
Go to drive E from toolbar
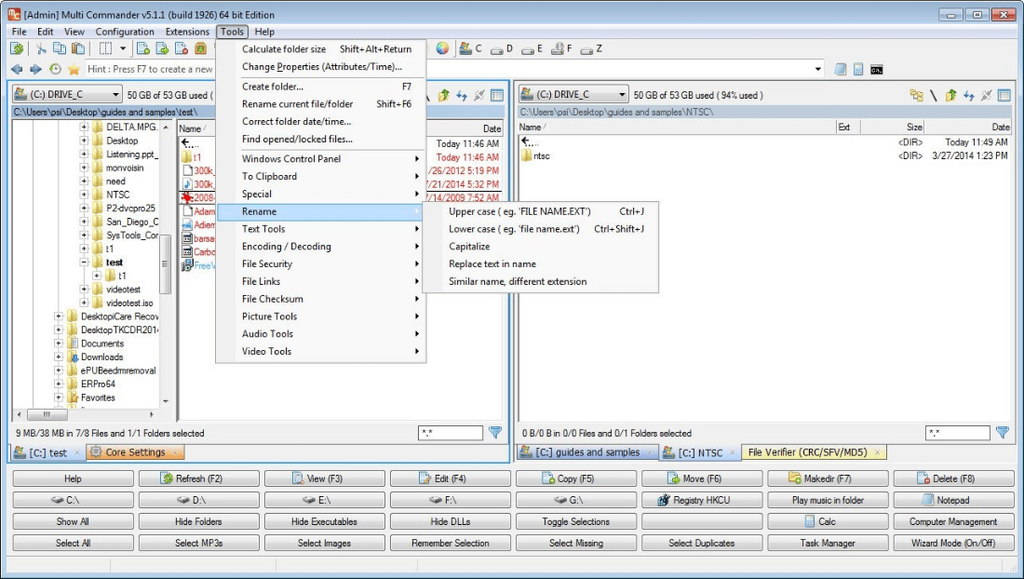(x=532, y=49)
